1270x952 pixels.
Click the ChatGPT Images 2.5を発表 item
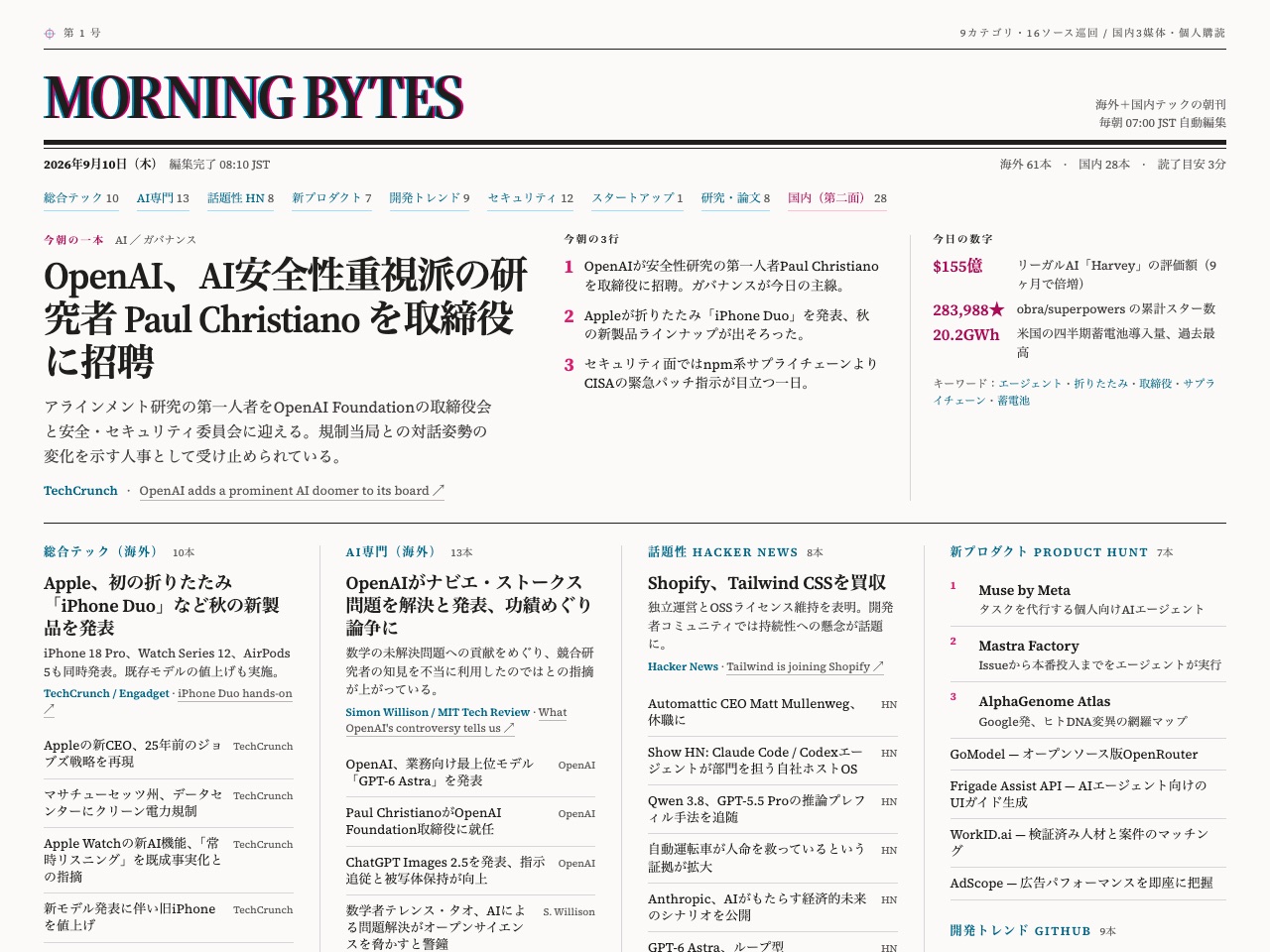pyautogui.click(x=470, y=871)
